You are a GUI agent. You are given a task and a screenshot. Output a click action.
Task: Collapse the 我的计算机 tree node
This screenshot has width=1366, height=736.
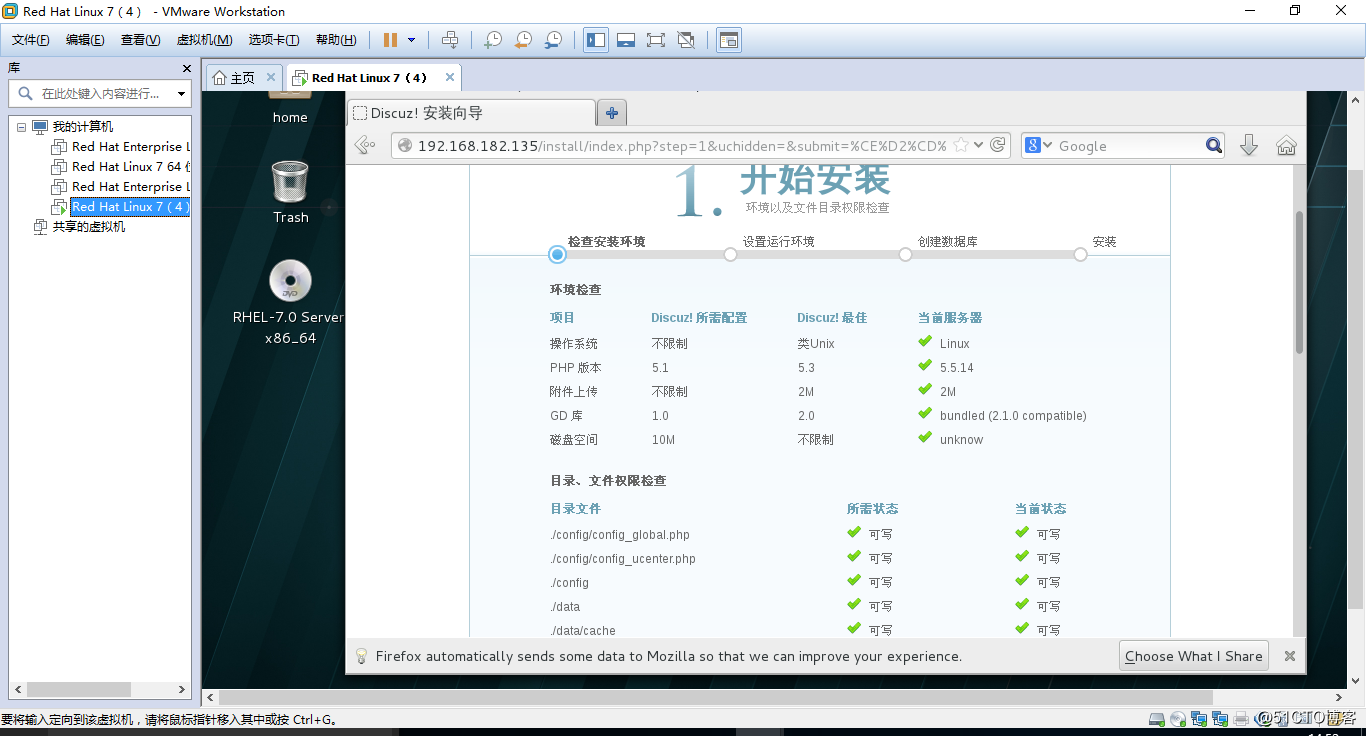(22, 127)
